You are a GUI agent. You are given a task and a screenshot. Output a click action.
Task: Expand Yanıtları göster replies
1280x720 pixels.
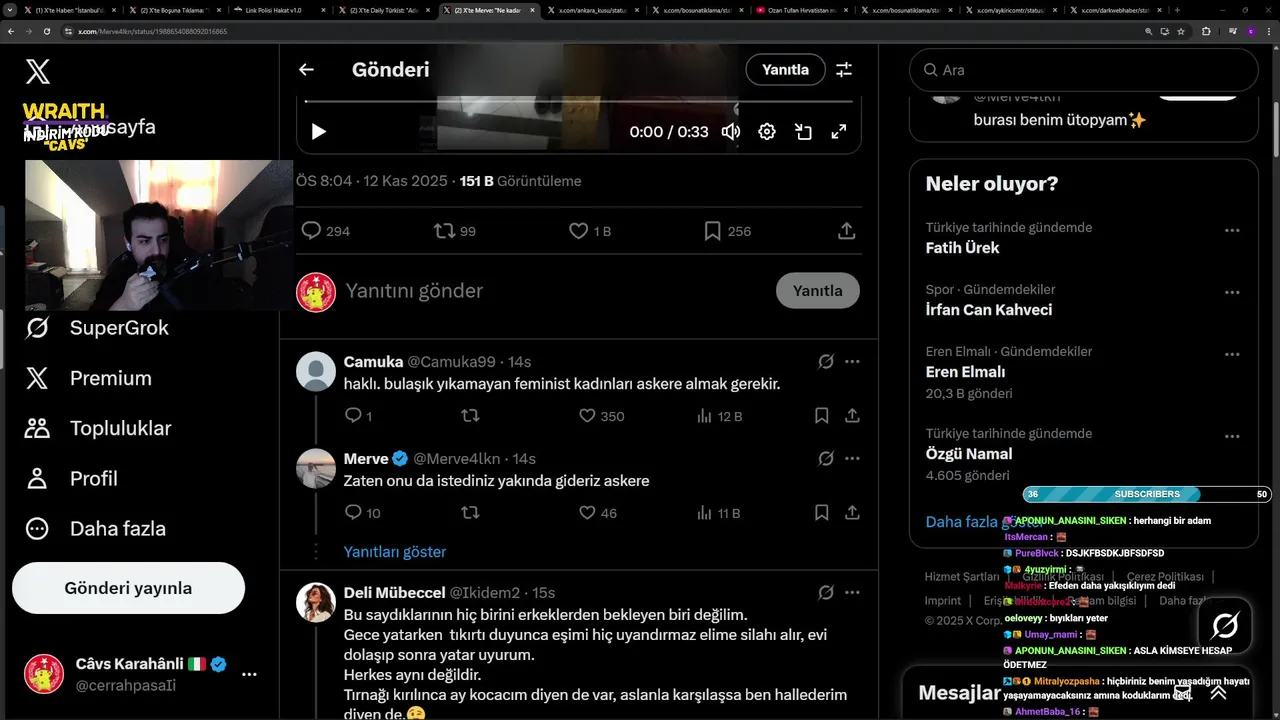tap(395, 552)
